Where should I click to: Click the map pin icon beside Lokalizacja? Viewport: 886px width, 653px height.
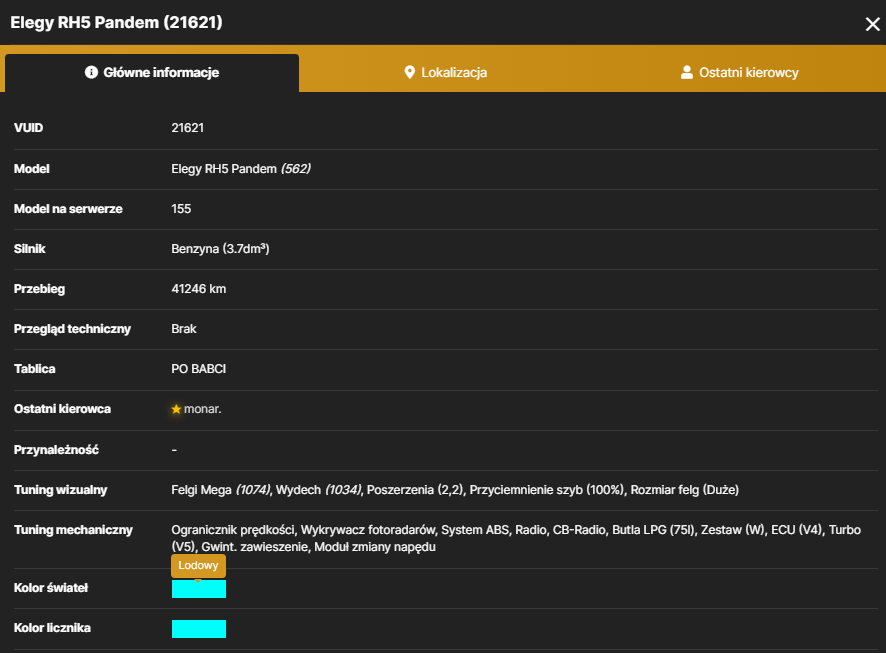coord(410,72)
